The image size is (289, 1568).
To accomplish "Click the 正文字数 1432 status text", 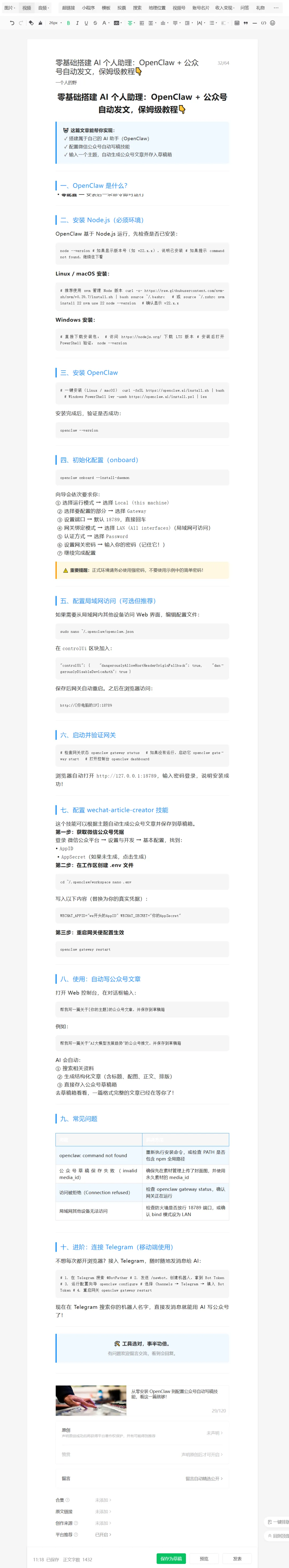I will click(78, 1559).
